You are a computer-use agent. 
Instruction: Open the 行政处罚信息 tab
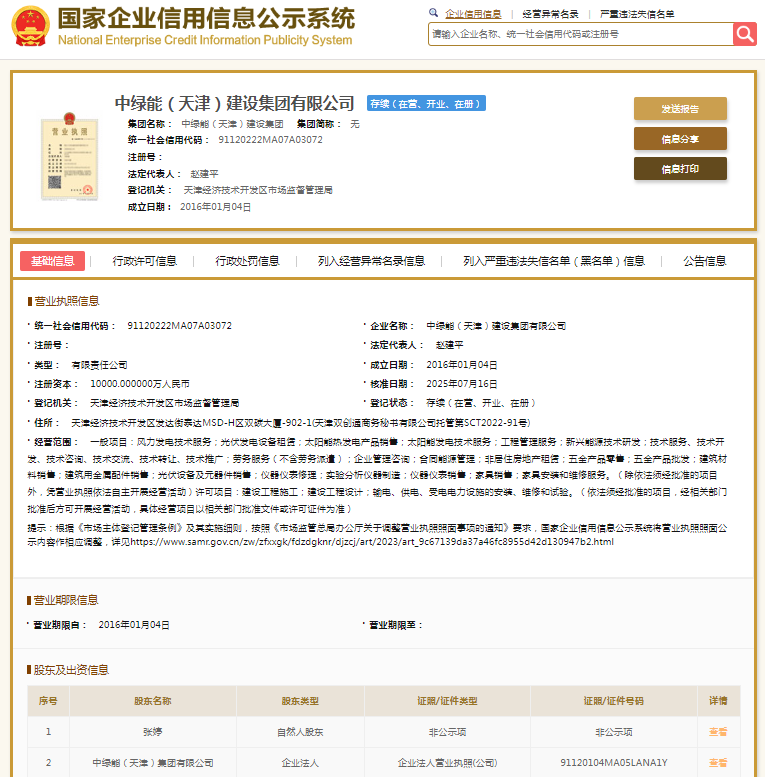pyautogui.click(x=247, y=261)
